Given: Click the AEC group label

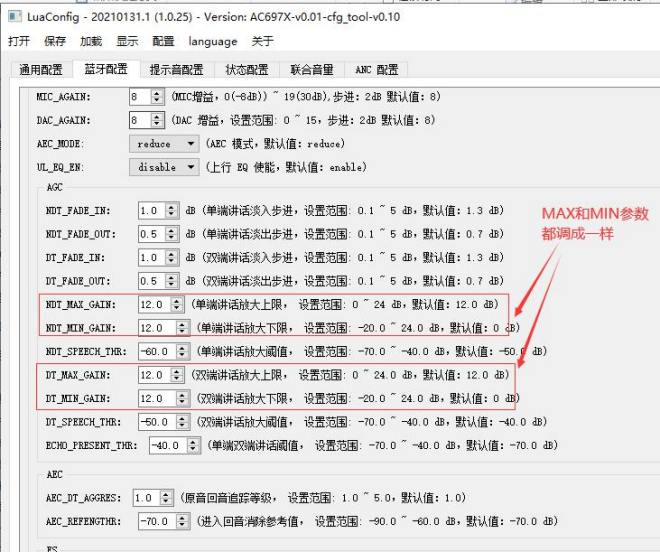Looking at the screenshot, I should click(55, 475).
